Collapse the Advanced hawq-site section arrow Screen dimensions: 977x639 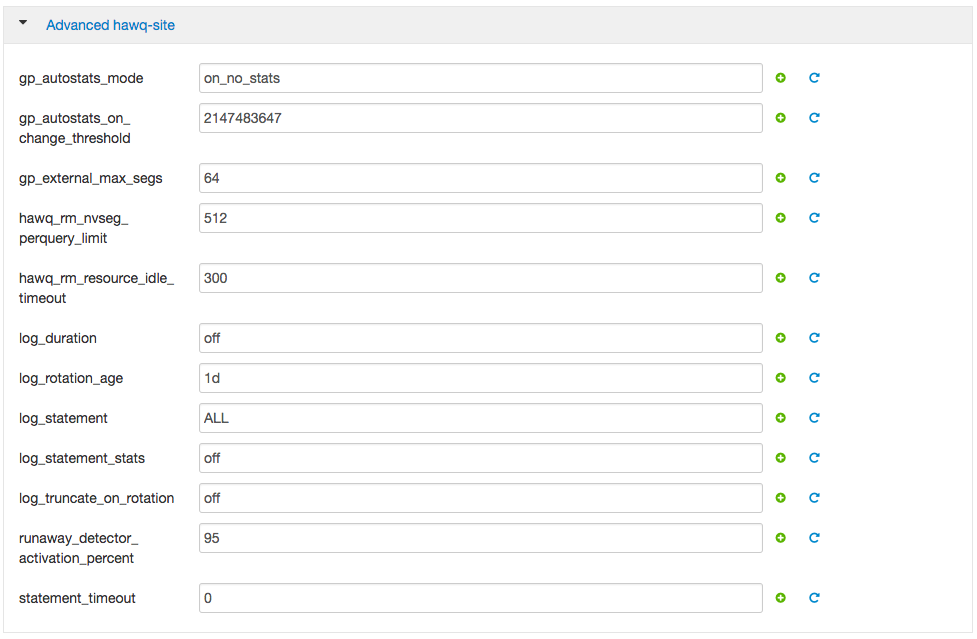click(23, 23)
